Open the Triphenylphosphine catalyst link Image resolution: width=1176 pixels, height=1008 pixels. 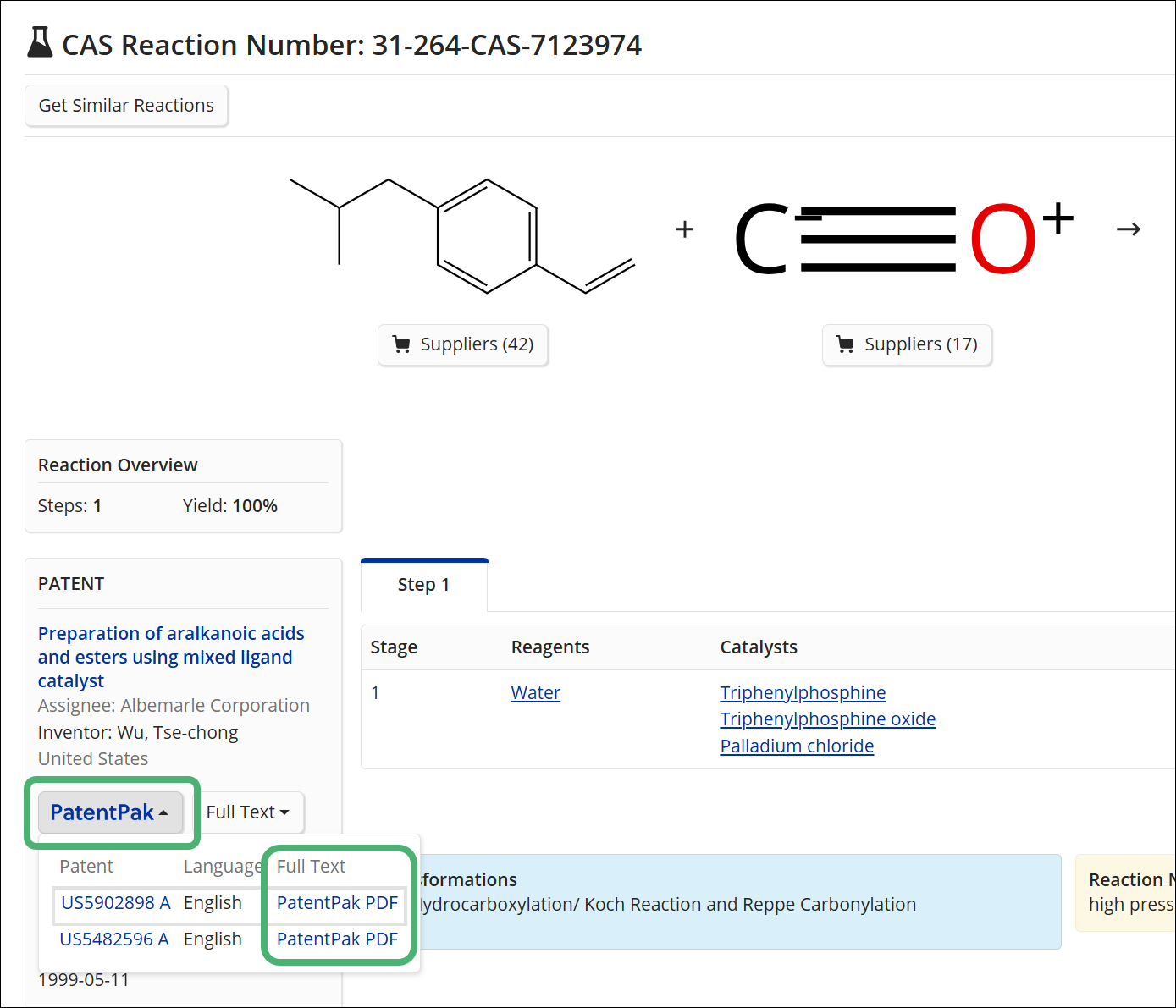[x=803, y=693]
